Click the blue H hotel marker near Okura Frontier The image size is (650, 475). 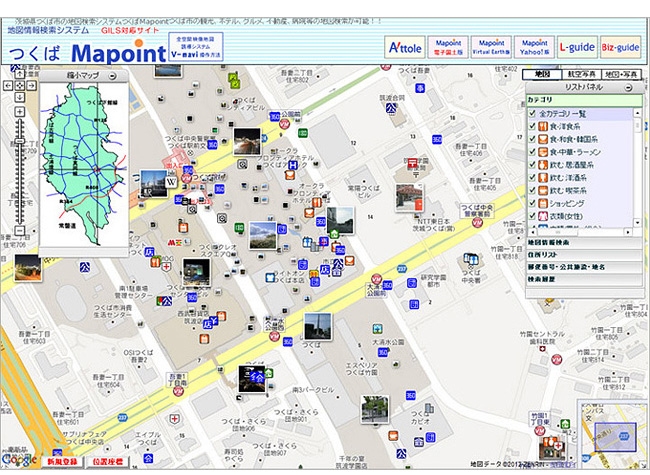[293, 165]
